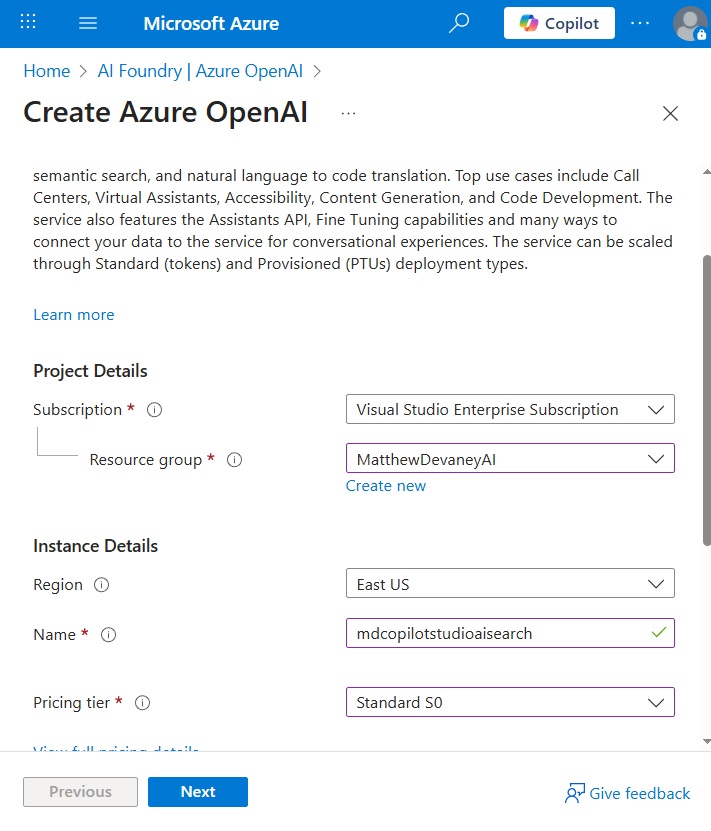Show Subscription info tooltip icon
Screen dimensions: 711x831
tap(154, 410)
